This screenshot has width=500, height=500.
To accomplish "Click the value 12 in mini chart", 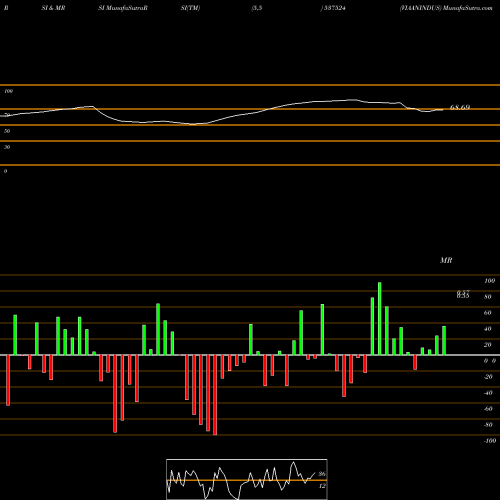I will (x=322, y=486).
